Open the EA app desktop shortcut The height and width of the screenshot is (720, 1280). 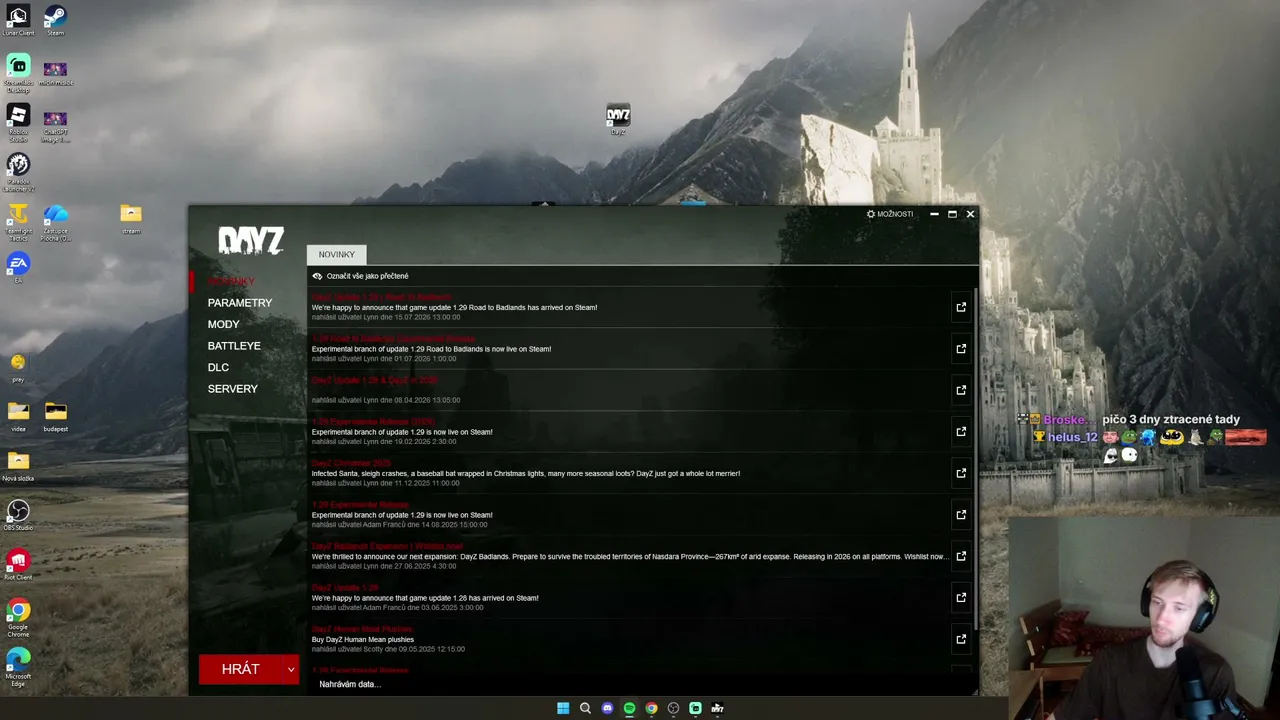tap(18, 267)
